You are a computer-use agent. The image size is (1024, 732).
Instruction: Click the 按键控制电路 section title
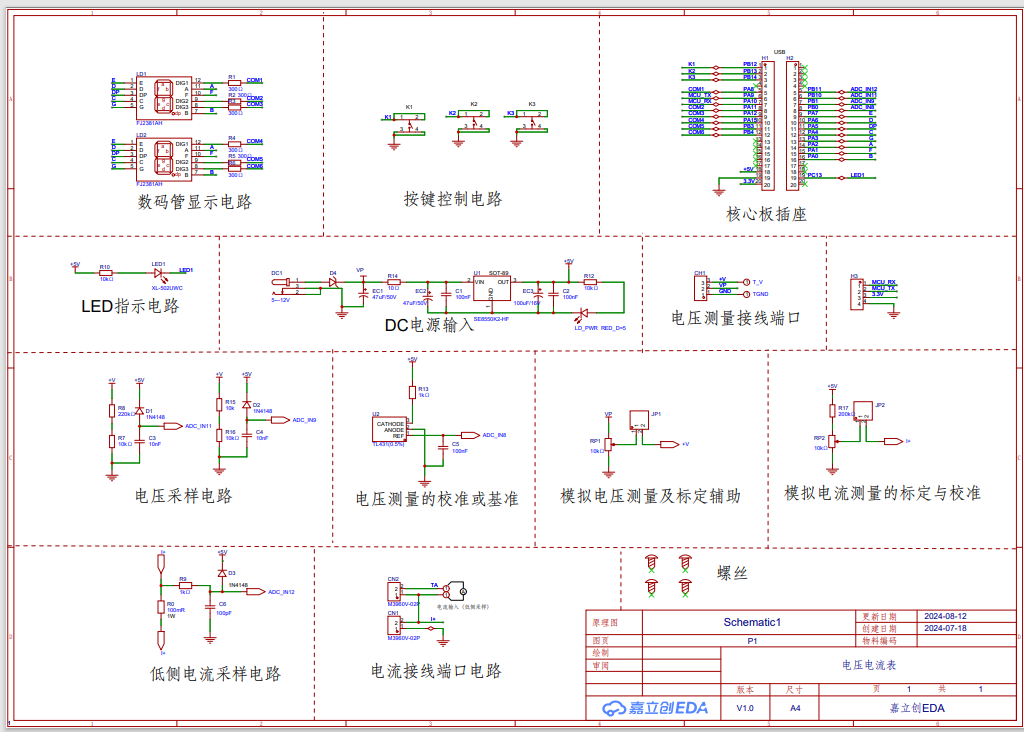[453, 199]
